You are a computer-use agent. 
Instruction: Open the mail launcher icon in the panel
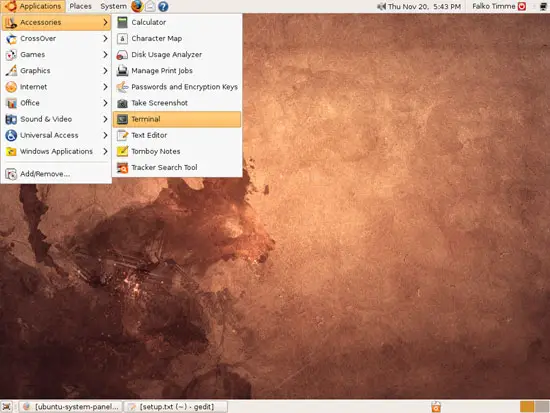tap(150, 6)
